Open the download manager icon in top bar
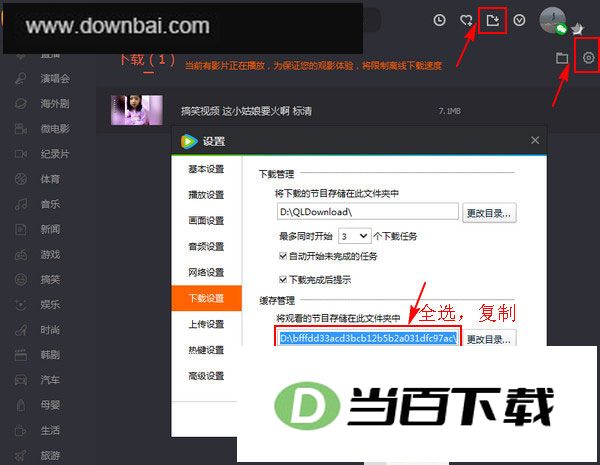This screenshot has width=600, height=465. coord(492,20)
